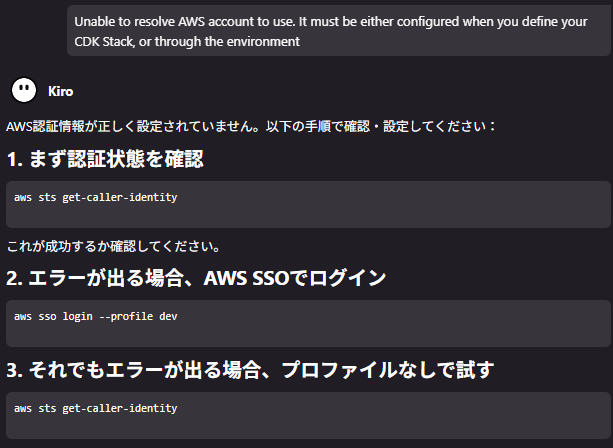The image size is (613, 448).
Task: Select the user's CDK error message bubble
Action: 339,31
